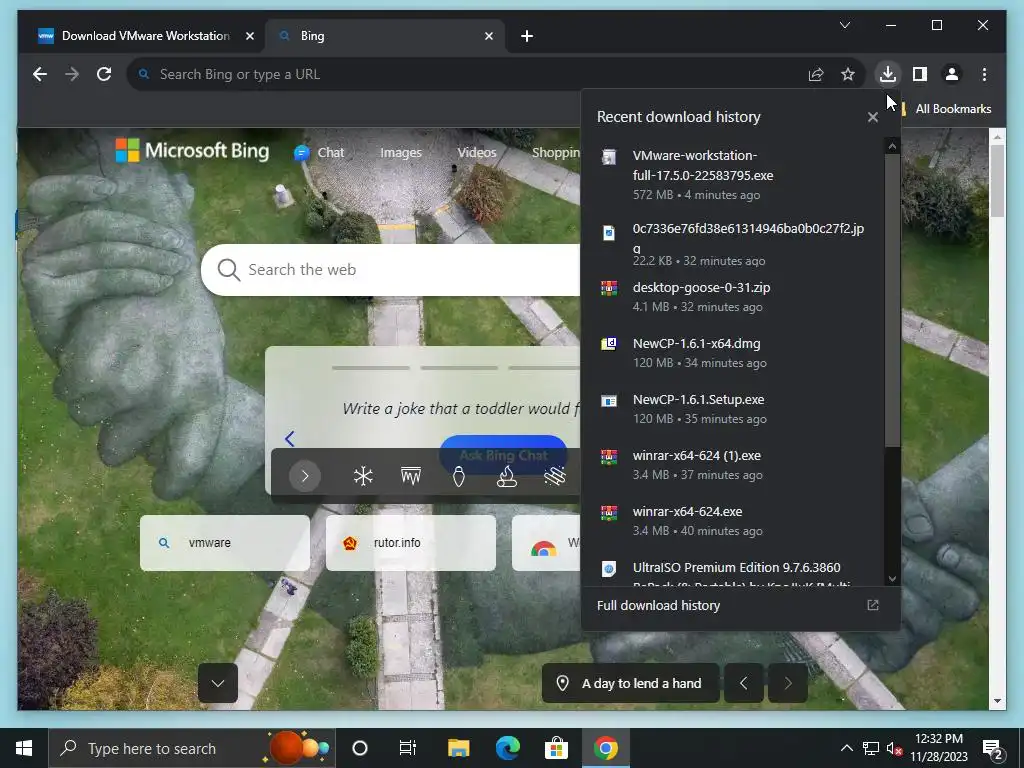
Task: Open the Windows Start menu
Action: (24, 748)
